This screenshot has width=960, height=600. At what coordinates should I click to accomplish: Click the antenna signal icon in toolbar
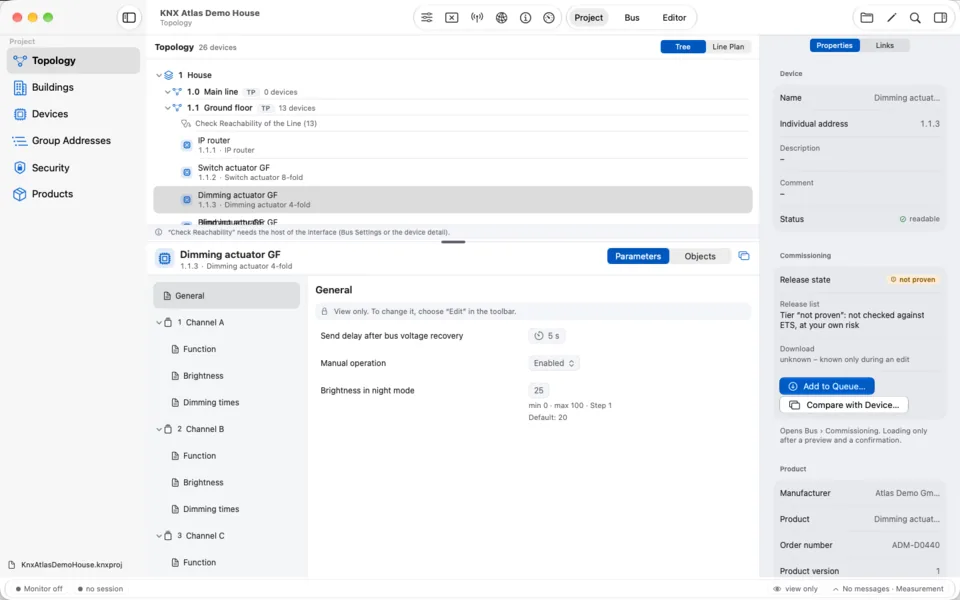pyautogui.click(x=477, y=18)
